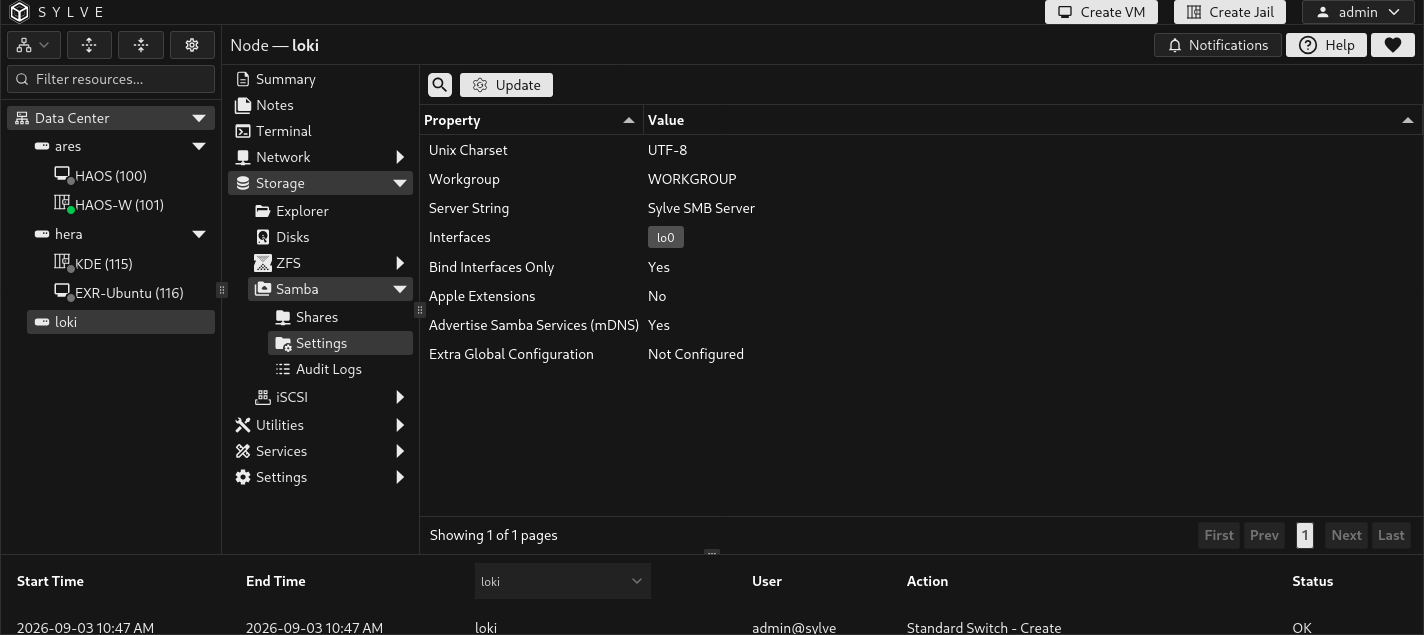Click the Utilities tools icon

[x=243, y=425]
